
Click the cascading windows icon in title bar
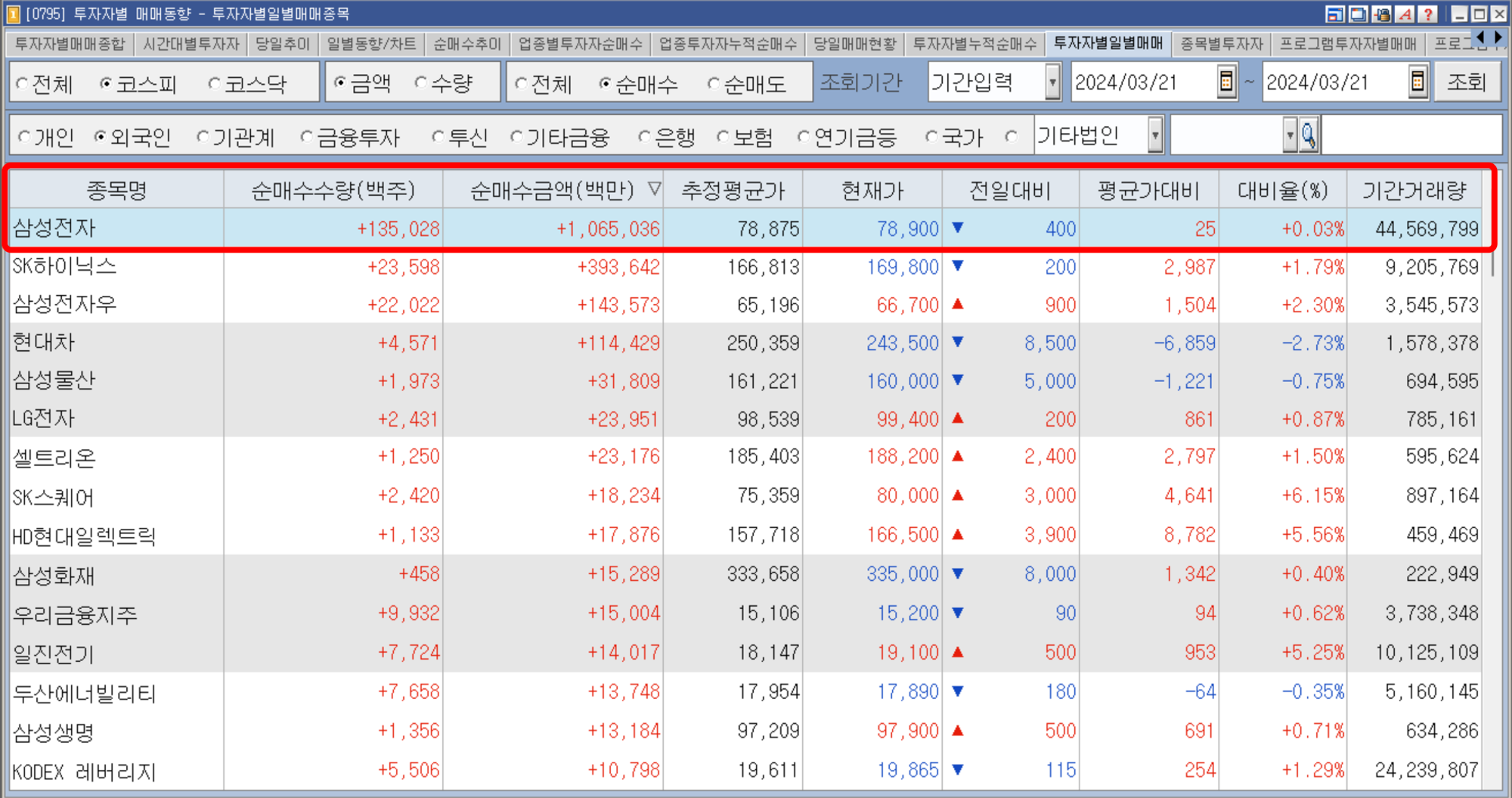[1358, 14]
